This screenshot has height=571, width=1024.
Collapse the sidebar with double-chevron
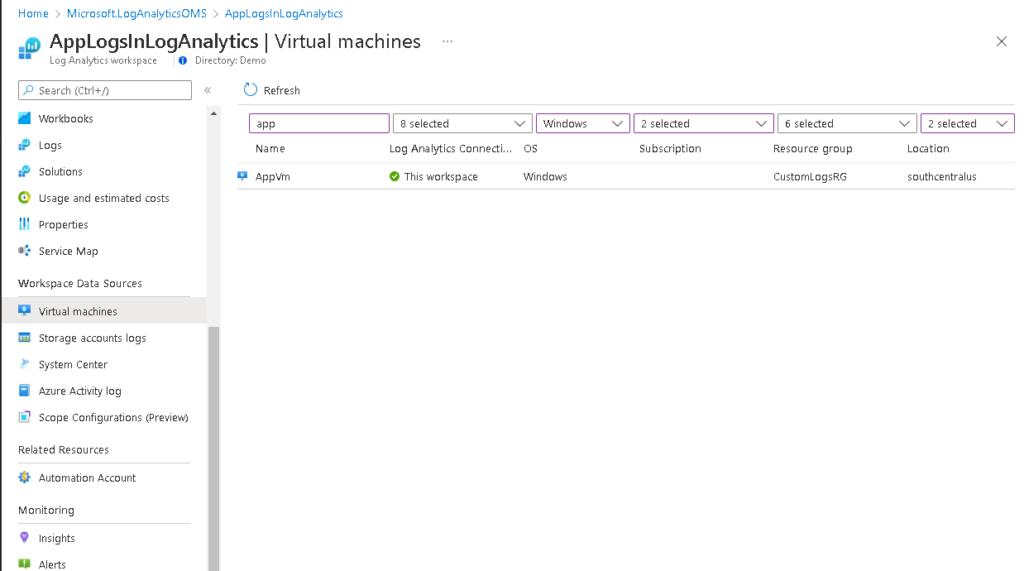pyautogui.click(x=208, y=90)
